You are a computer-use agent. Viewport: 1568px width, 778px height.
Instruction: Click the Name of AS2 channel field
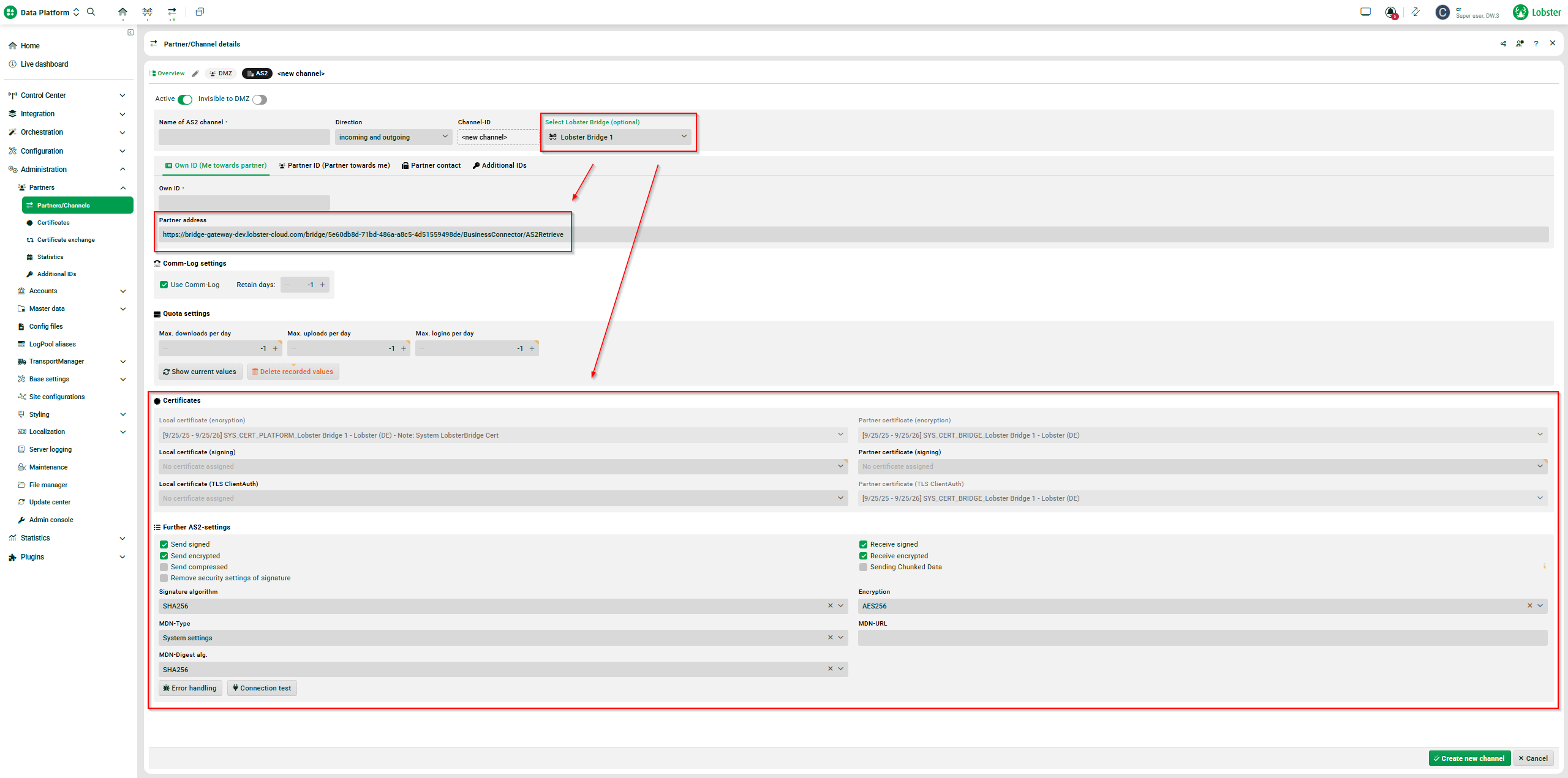tap(244, 137)
